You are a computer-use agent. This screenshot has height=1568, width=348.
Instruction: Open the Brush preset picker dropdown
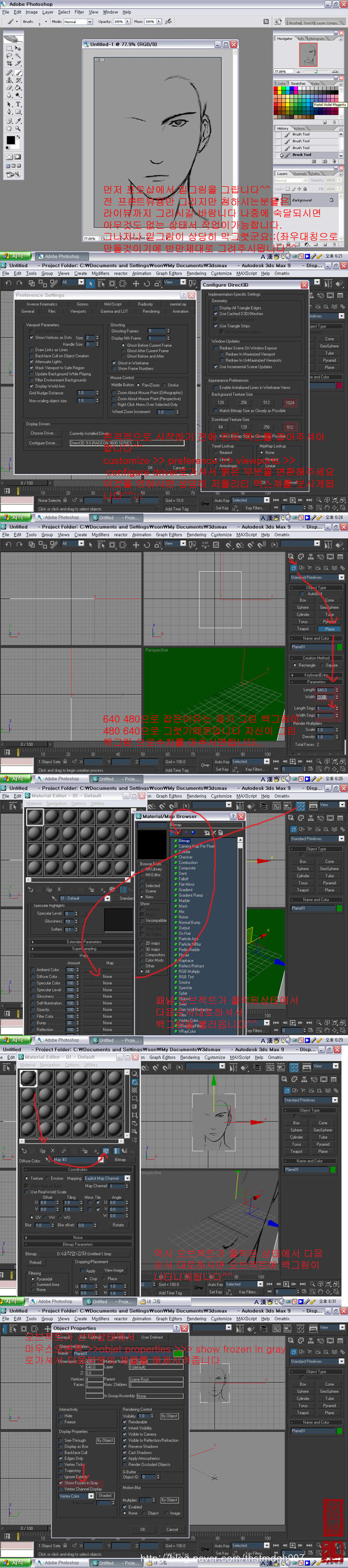click(x=46, y=21)
